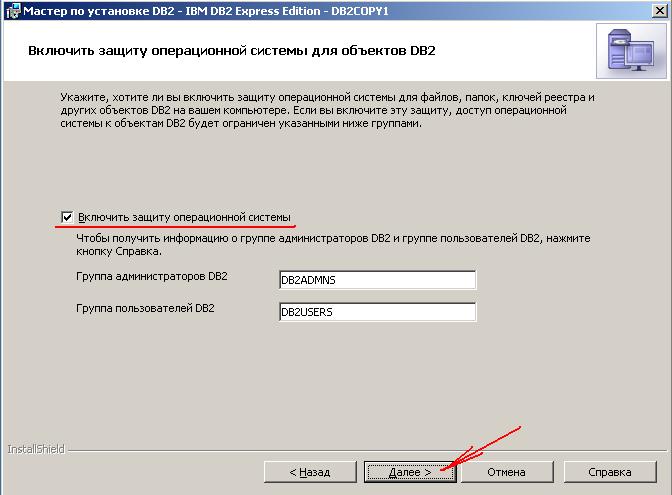The height and width of the screenshot is (495, 672).
Task: Cancel setup via 'Отмена' button
Action: 507,472
